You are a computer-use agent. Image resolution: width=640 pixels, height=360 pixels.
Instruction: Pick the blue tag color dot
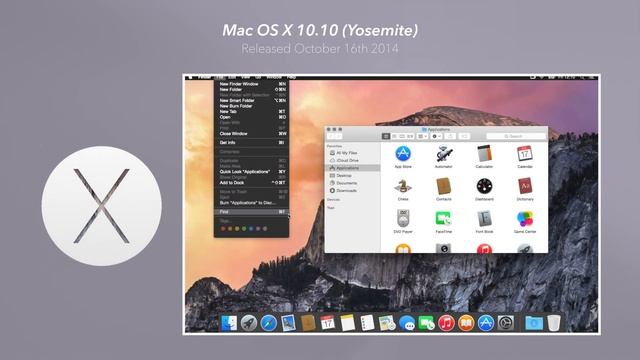coord(251,229)
